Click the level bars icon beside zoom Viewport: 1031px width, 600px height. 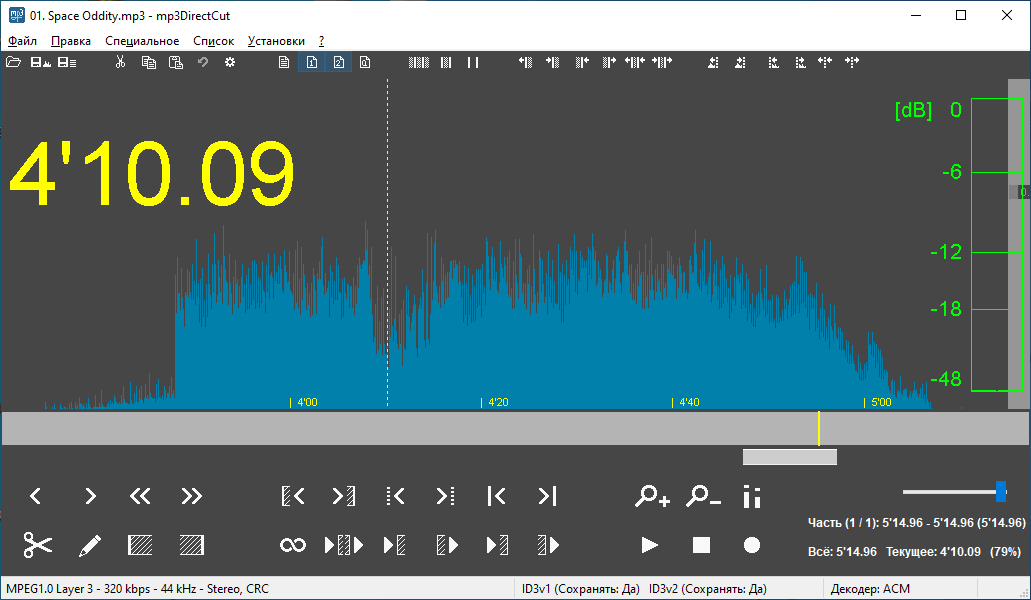pyautogui.click(x=752, y=497)
